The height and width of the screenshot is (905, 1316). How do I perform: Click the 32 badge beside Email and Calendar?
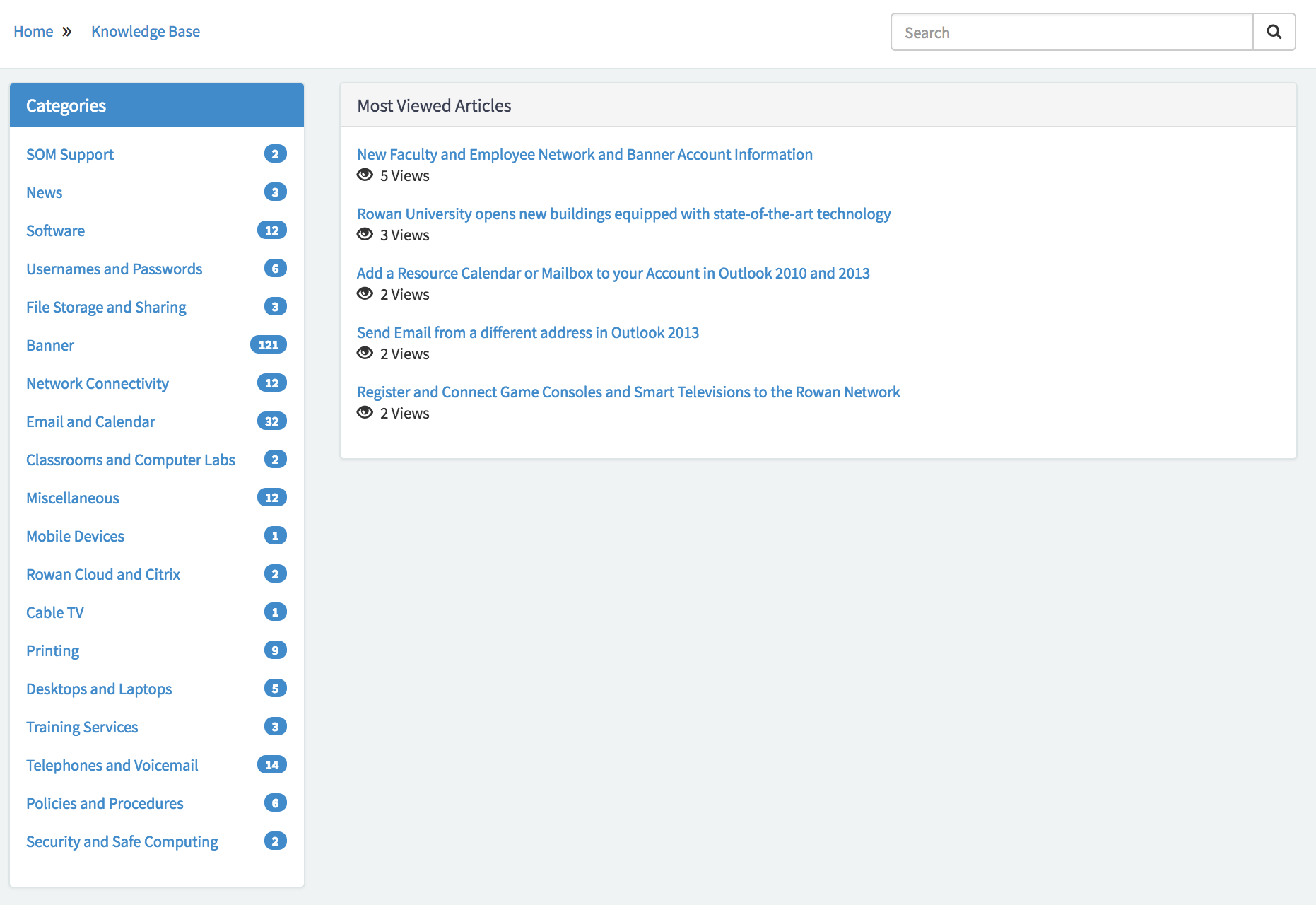(x=271, y=421)
